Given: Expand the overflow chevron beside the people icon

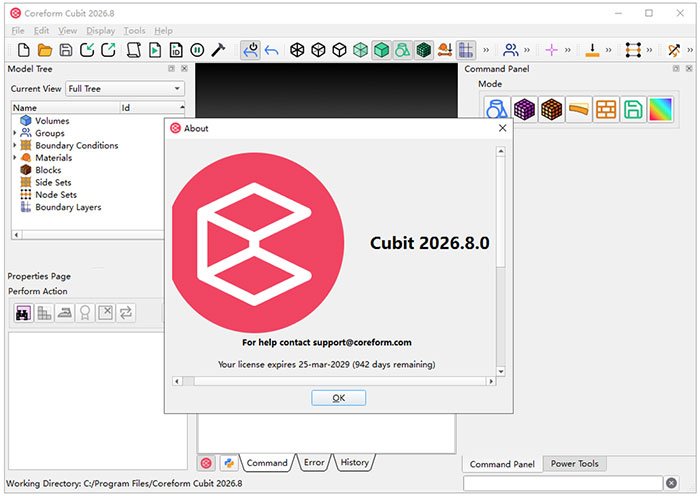Looking at the screenshot, I should click(x=527, y=50).
